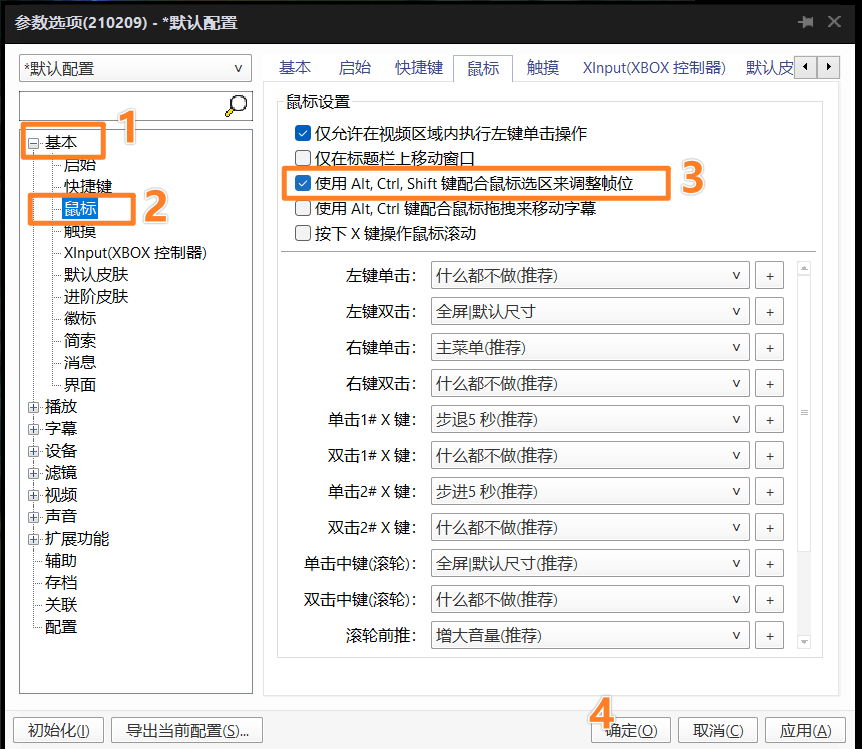862x749 pixels.
Task: Switch to the 启始 tab
Action: pyautogui.click(x=355, y=68)
